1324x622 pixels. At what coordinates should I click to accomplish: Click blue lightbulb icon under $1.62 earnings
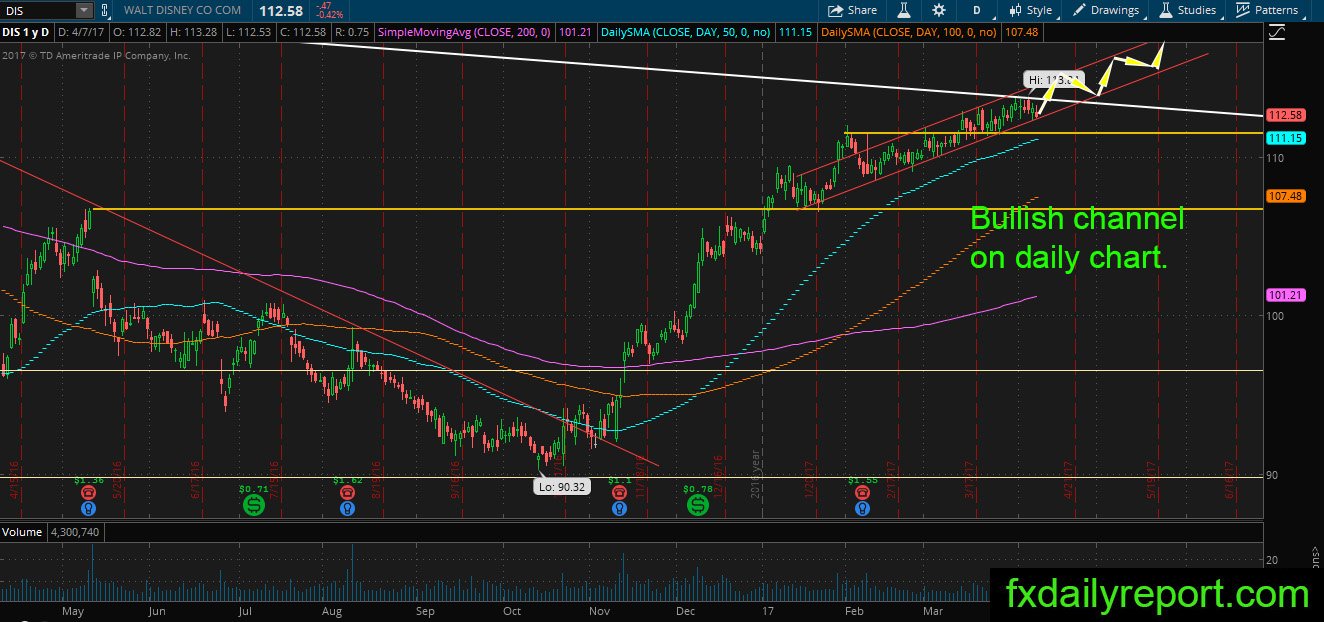point(347,508)
